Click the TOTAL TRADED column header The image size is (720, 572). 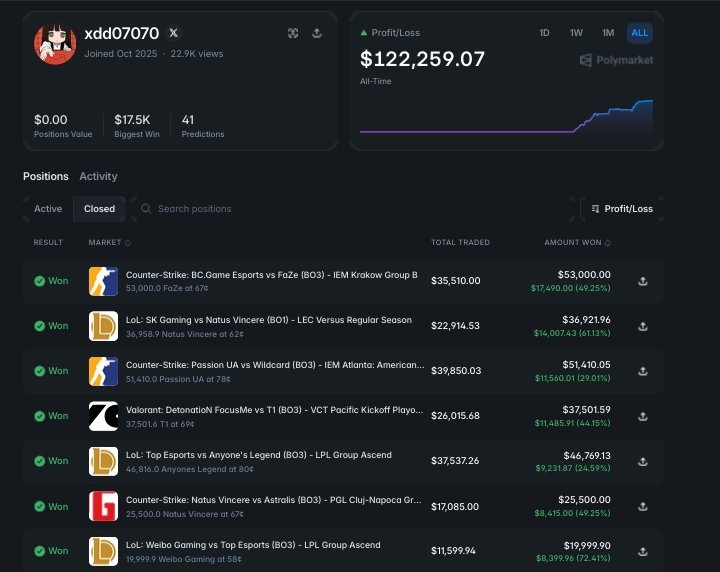[x=460, y=242]
